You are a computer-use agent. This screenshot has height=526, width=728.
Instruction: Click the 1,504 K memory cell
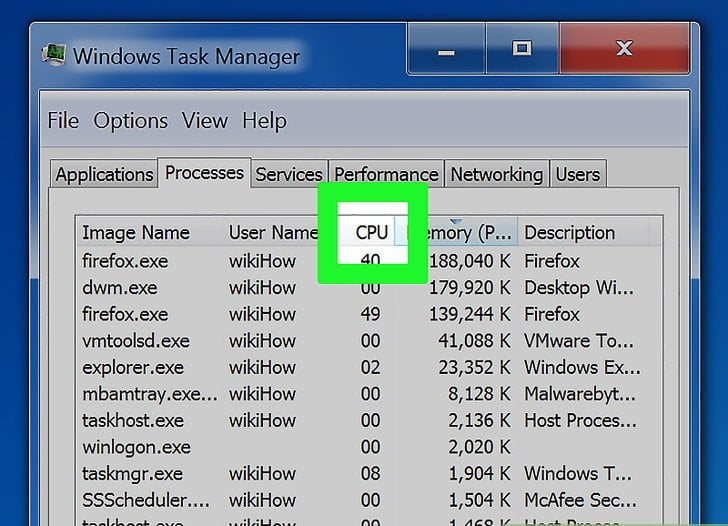click(x=479, y=500)
